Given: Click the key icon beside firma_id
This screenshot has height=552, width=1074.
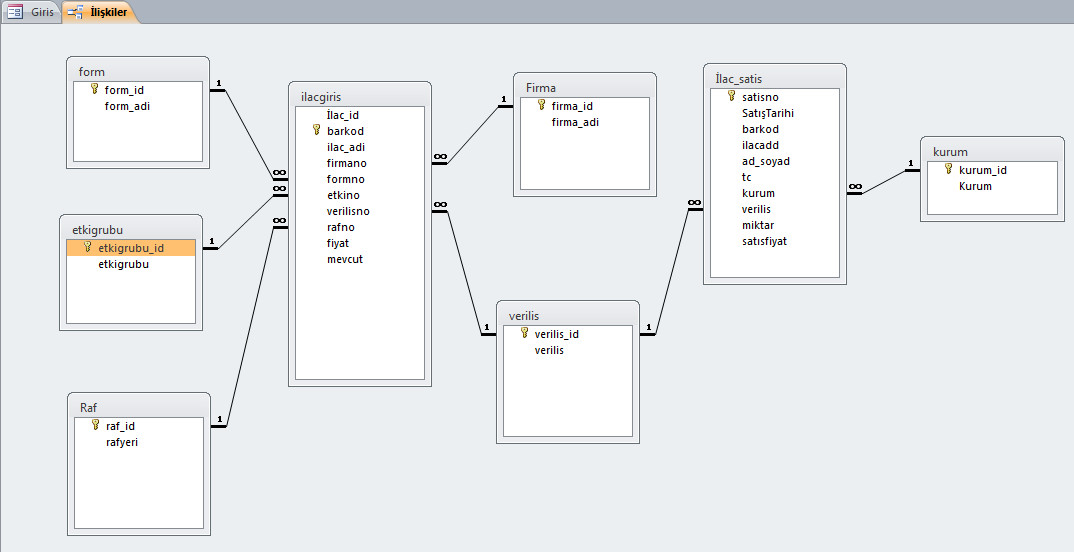Looking at the screenshot, I should click(541, 105).
